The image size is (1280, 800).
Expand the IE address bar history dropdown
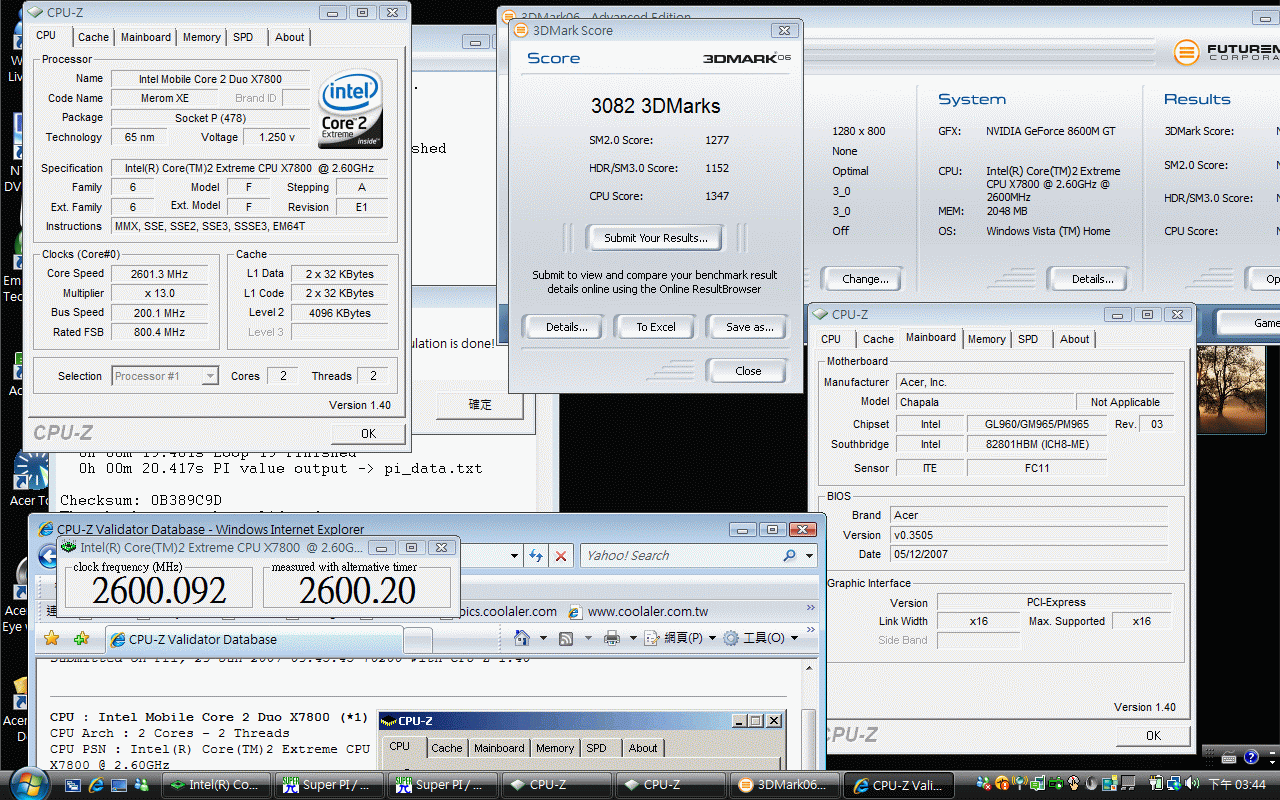(x=515, y=556)
